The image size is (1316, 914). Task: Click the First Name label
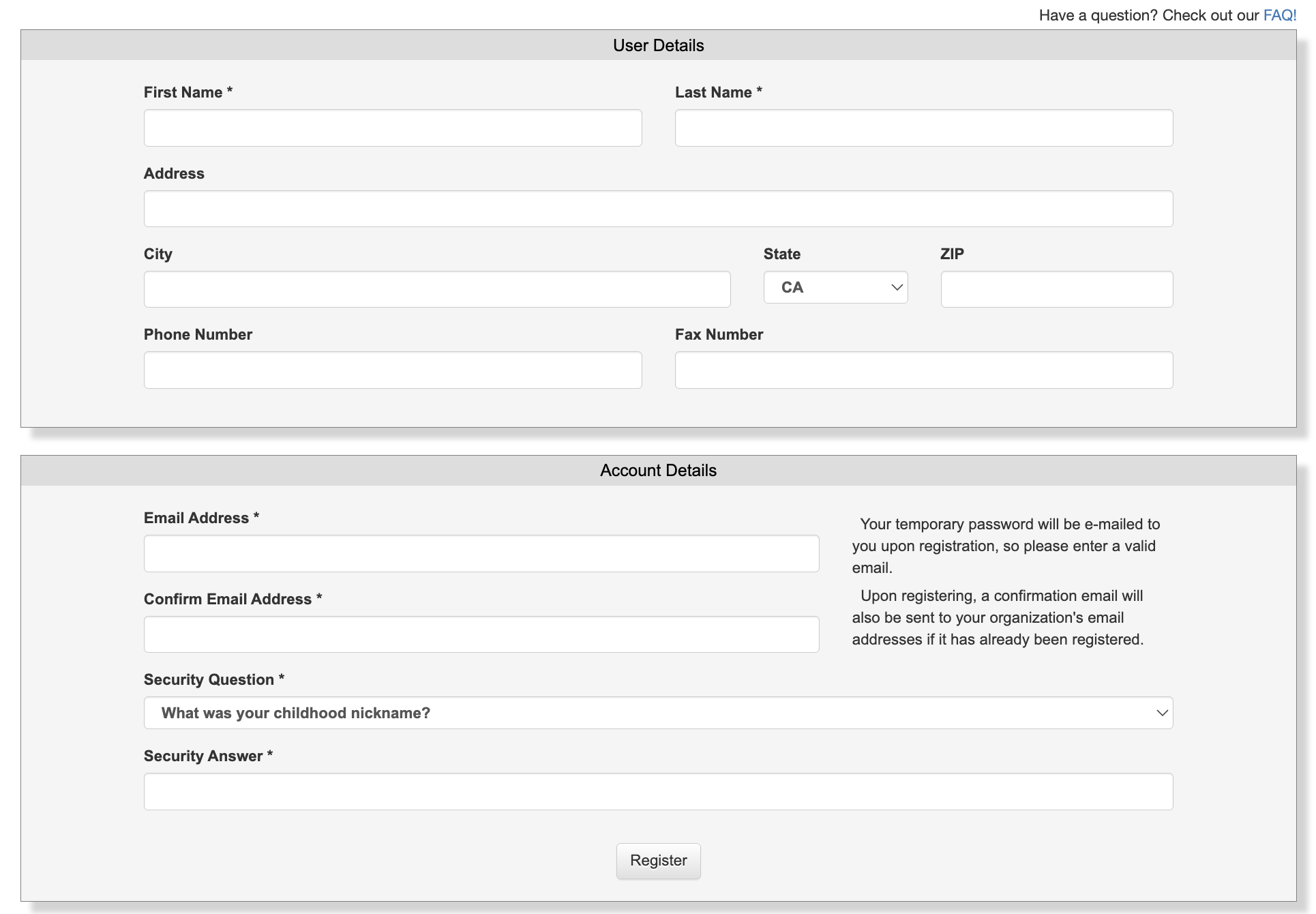pos(183,93)
